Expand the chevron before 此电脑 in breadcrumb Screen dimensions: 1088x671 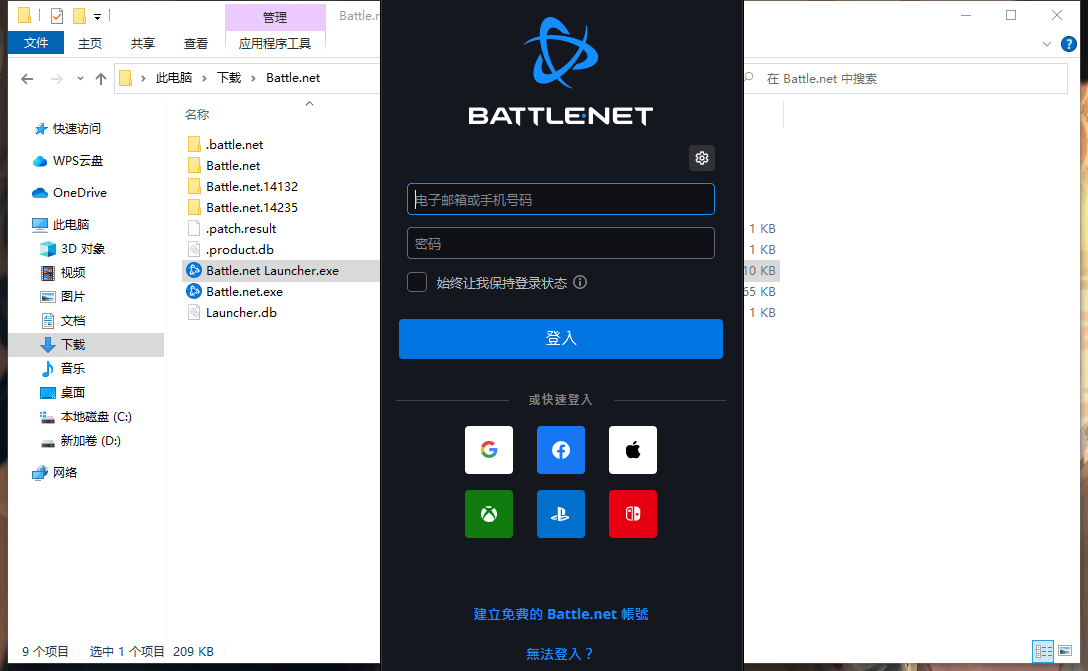point(143,78)
